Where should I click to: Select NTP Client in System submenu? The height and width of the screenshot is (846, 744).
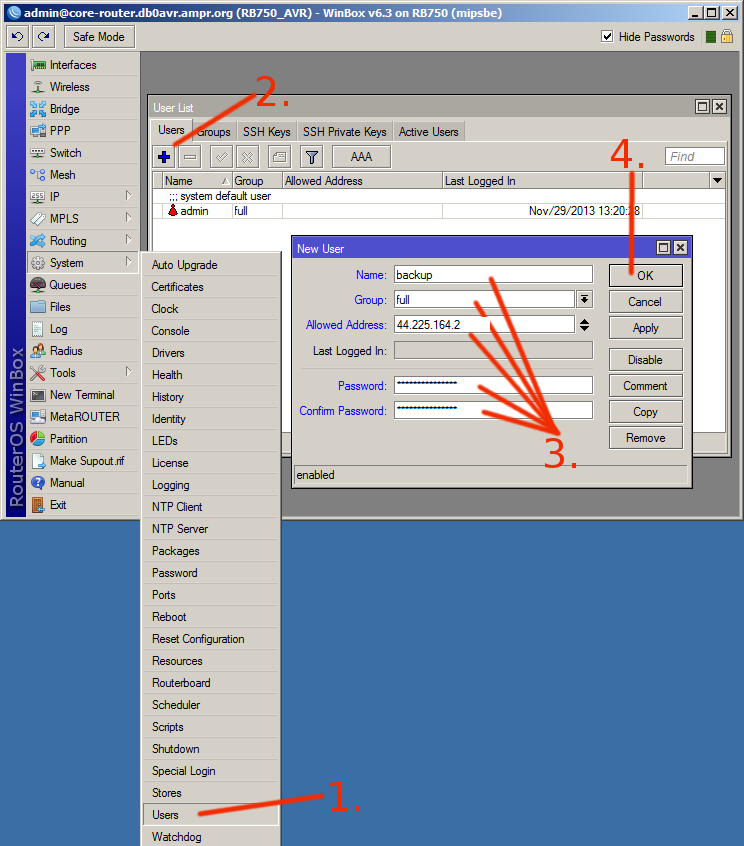coord(211,507)
